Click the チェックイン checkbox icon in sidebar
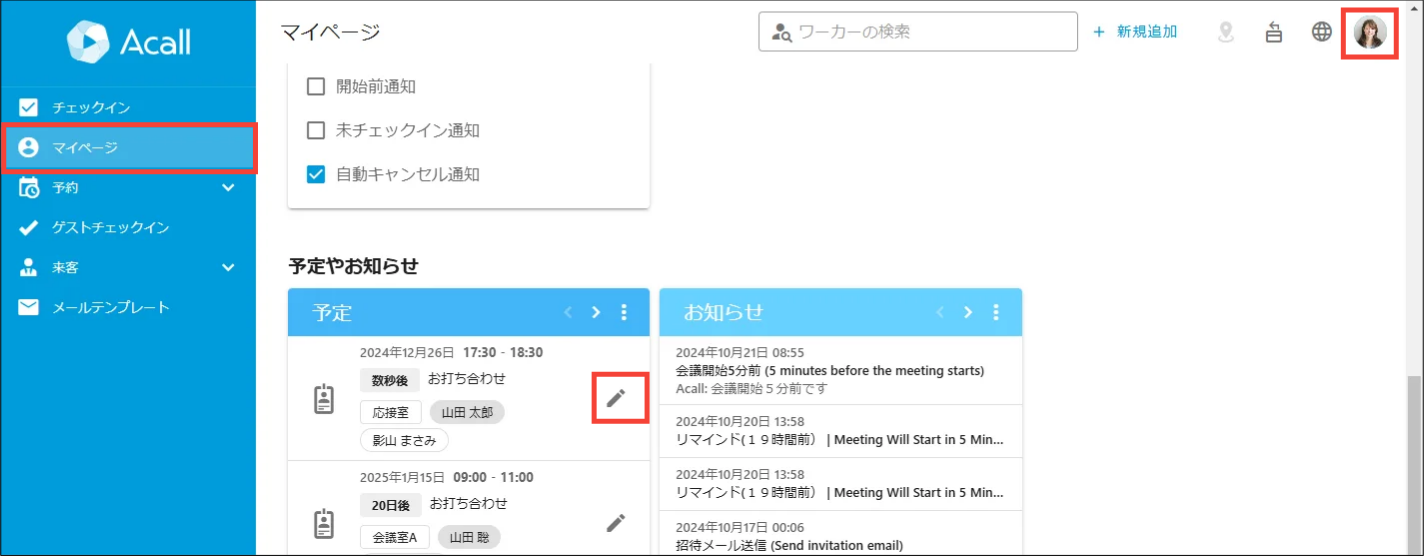This screenshot has width=1424, height=556. coord(29,107)
